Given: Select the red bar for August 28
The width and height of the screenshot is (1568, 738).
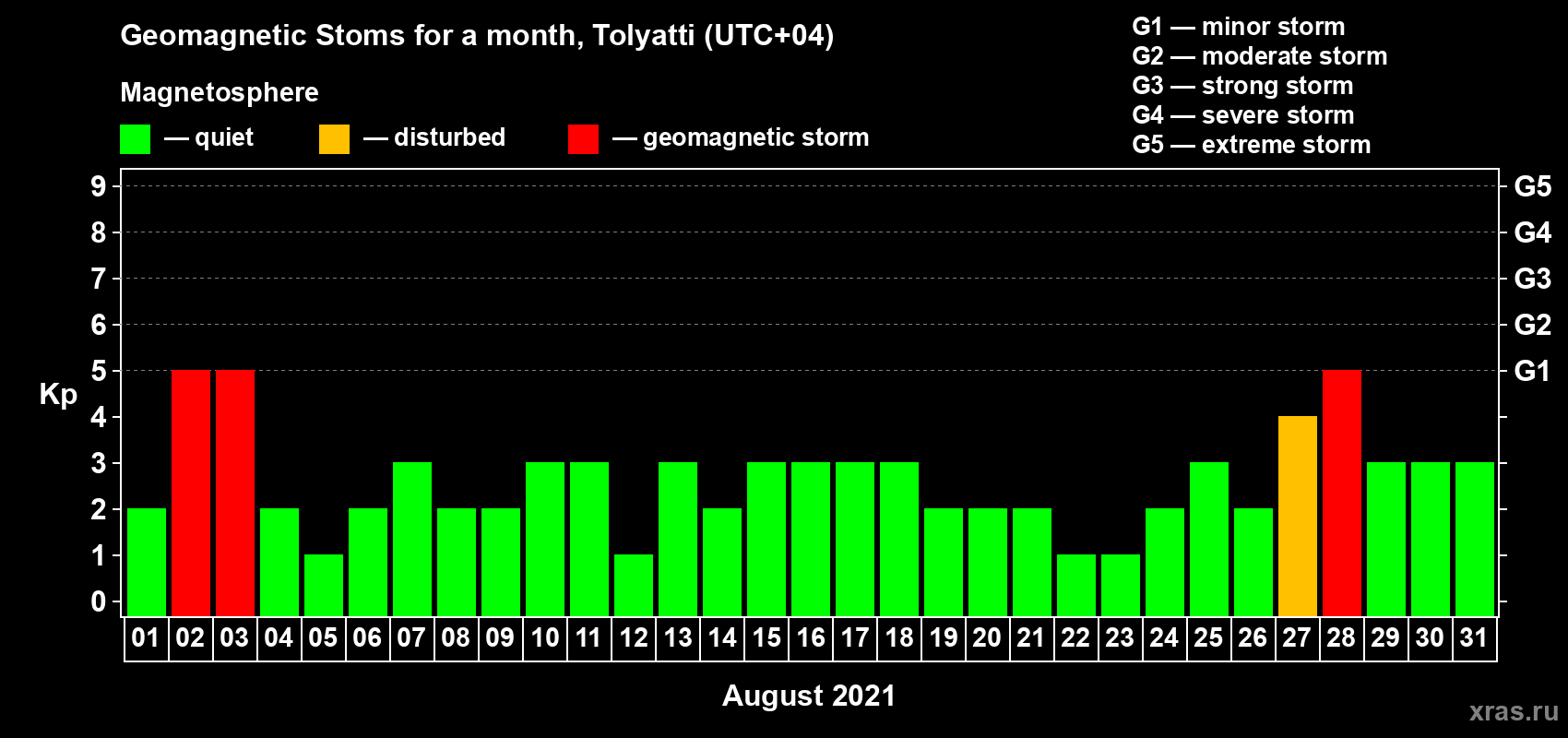Looking at the screenshot, I should coord(1342,493).
